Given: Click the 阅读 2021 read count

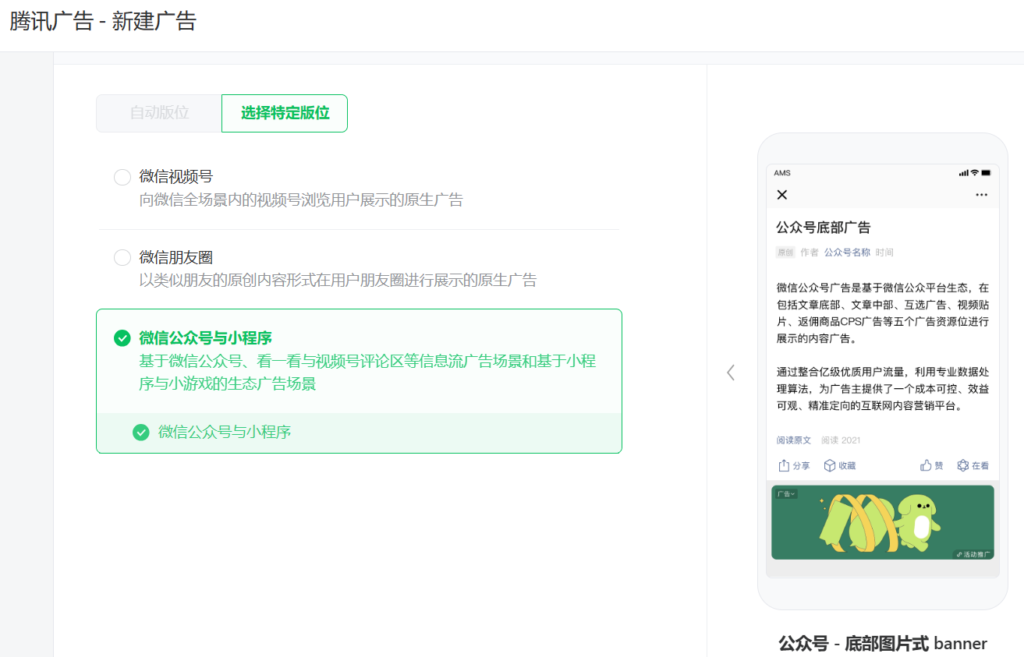Looking at the screenshot, I should 840,440.
